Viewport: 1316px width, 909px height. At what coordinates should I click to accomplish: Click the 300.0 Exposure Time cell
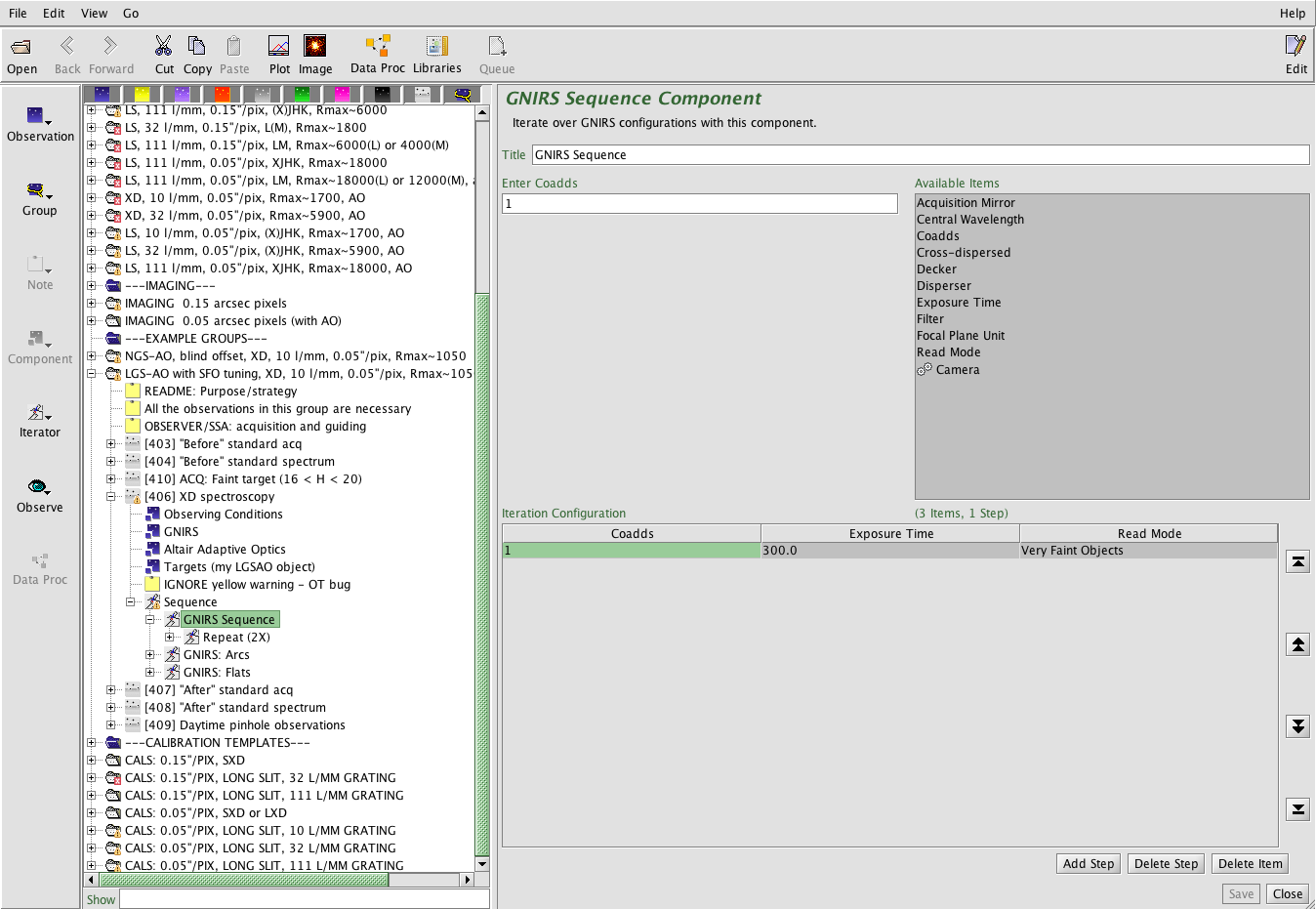click(890, 551)
